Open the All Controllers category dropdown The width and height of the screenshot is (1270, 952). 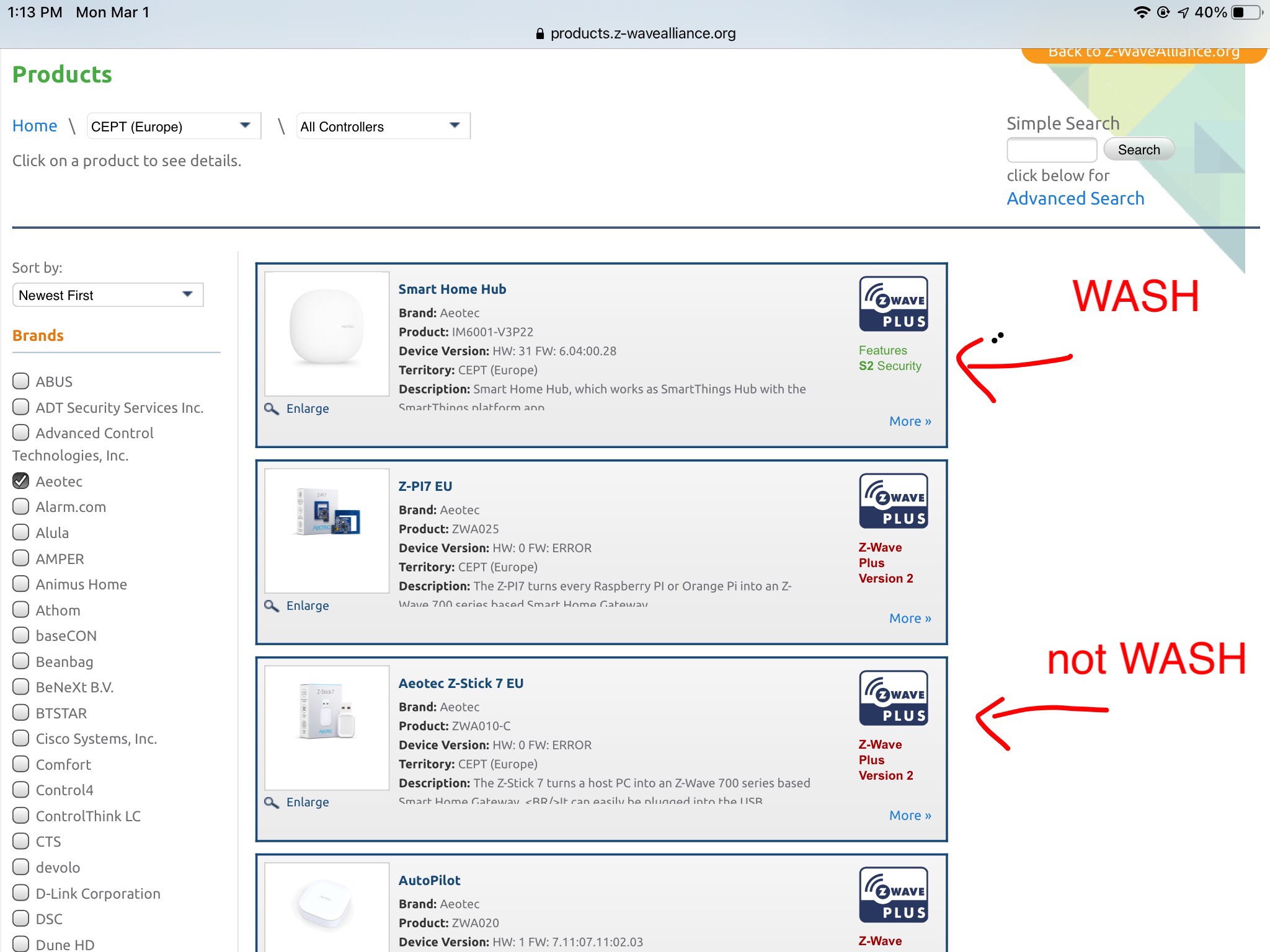point(383,126)
